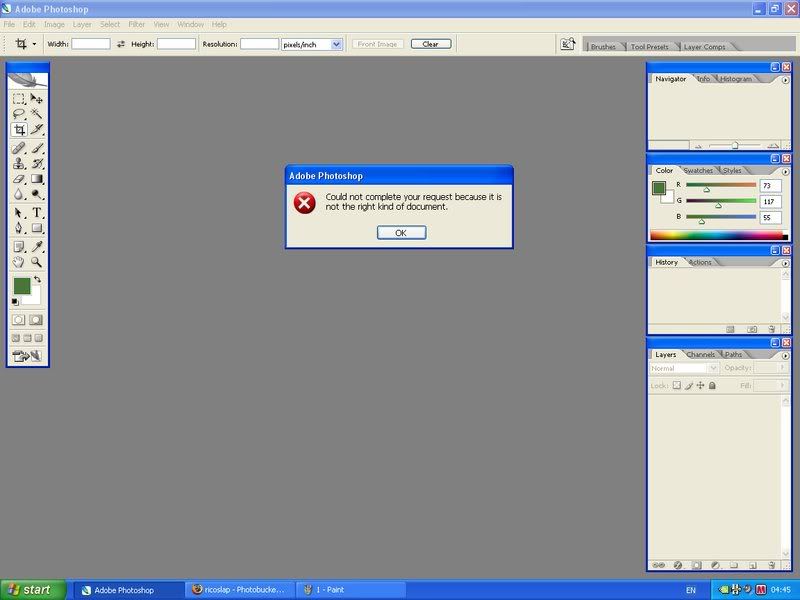The image size is (800, 600).
Task: Click the foreground color swatch in toolbox
Action: pyautogui.click(x=21, y=286)
